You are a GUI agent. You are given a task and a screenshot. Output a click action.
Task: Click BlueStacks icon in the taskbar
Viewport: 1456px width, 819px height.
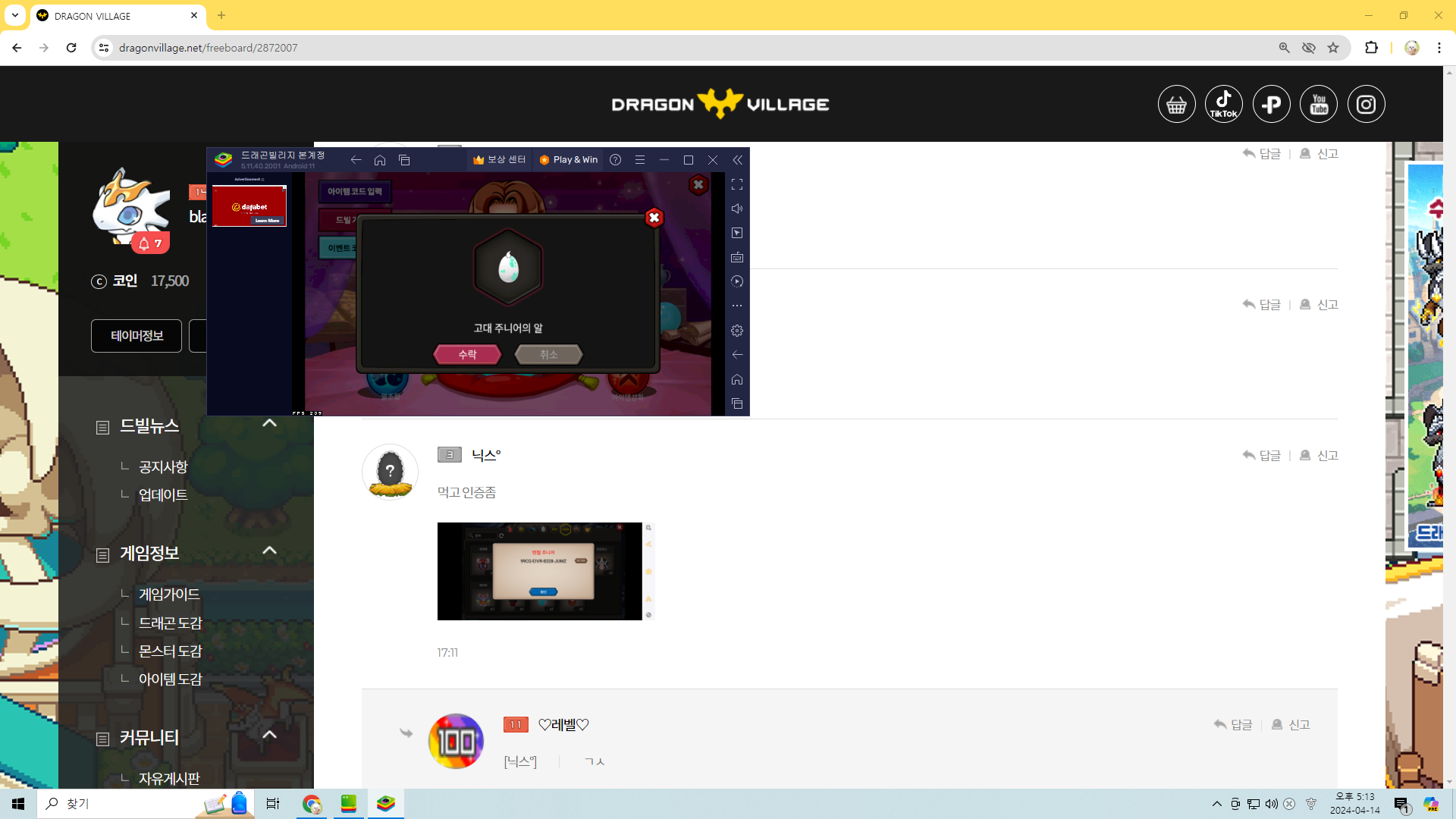pyautogui.click(x=386, y=804)
